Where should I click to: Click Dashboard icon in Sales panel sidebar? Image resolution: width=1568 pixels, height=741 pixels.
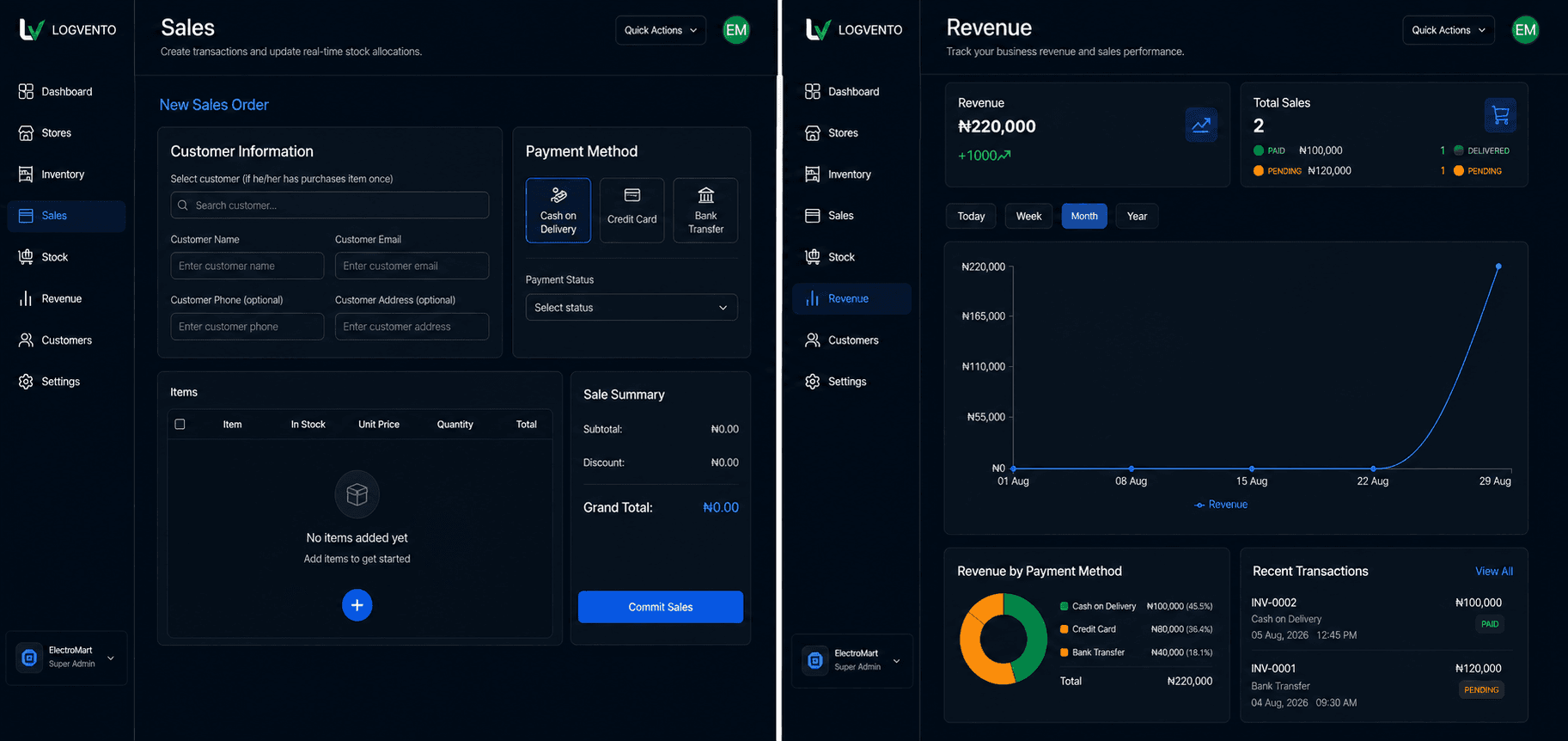click(x=26, y=91)
